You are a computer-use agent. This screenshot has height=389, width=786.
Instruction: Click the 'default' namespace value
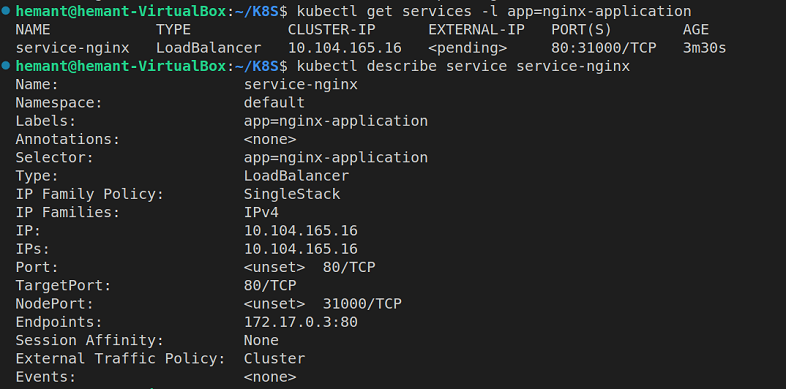(274, 103)
